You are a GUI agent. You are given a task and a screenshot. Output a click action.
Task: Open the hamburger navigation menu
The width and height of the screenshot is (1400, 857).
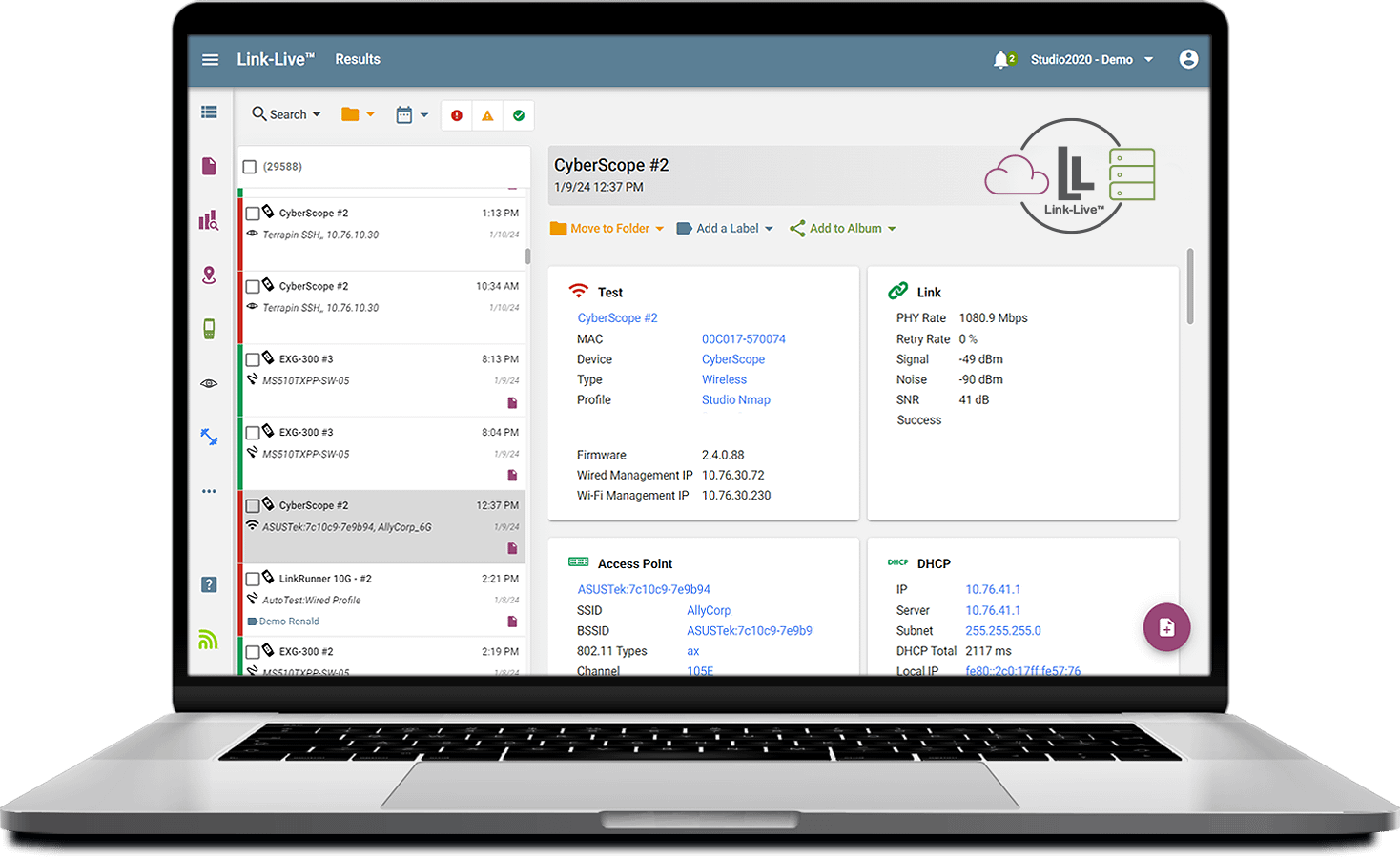(210, 59)
